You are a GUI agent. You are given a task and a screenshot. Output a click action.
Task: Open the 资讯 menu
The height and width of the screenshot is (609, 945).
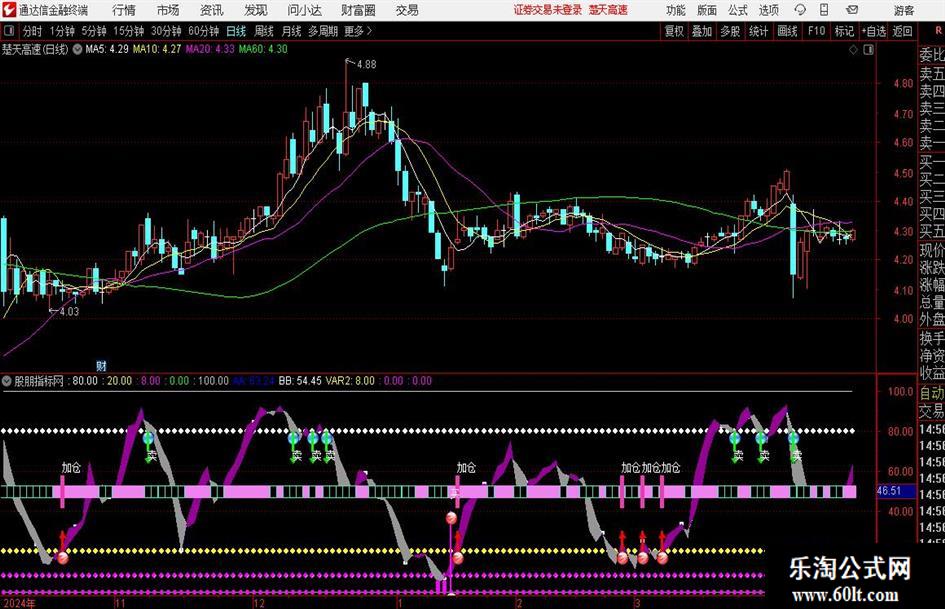[211, 10]
